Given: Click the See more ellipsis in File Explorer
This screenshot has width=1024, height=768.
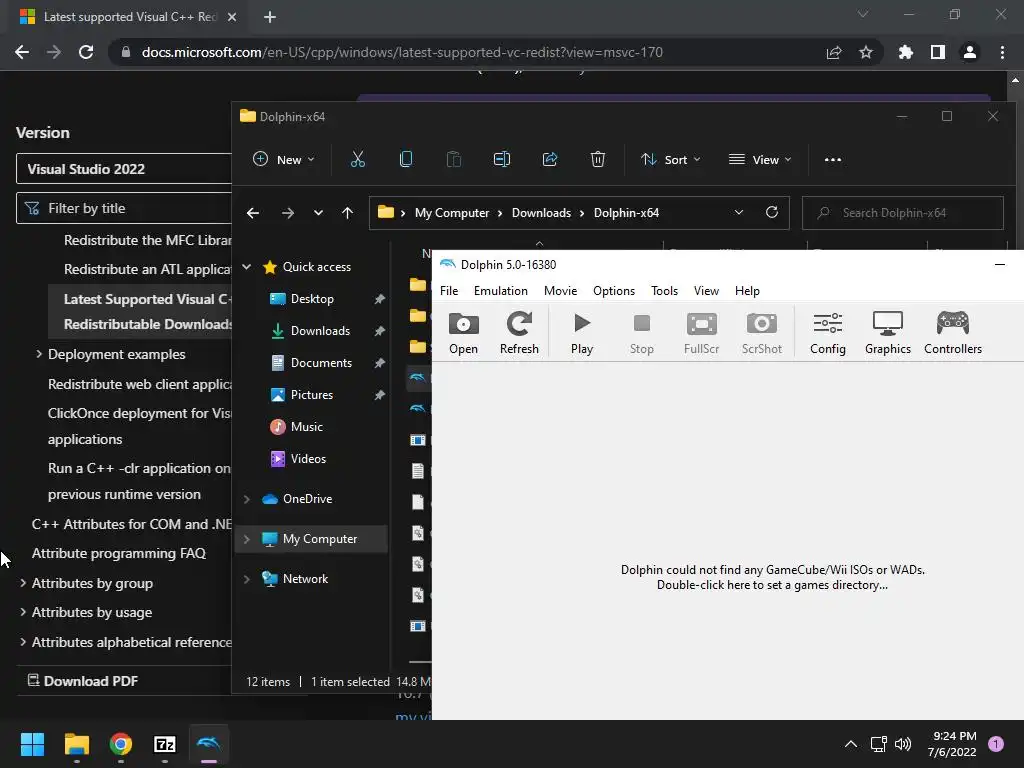Looking at the screenshot, I should click(833, 159).
